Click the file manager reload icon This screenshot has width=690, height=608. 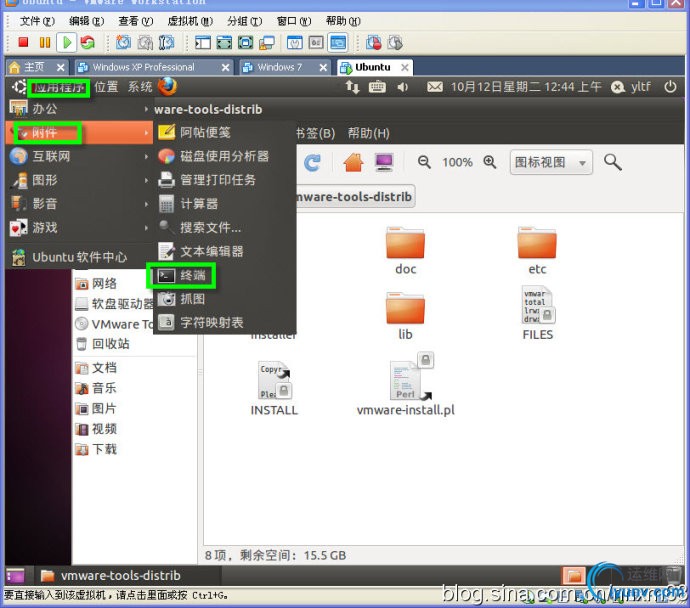(x=312, y=163)
